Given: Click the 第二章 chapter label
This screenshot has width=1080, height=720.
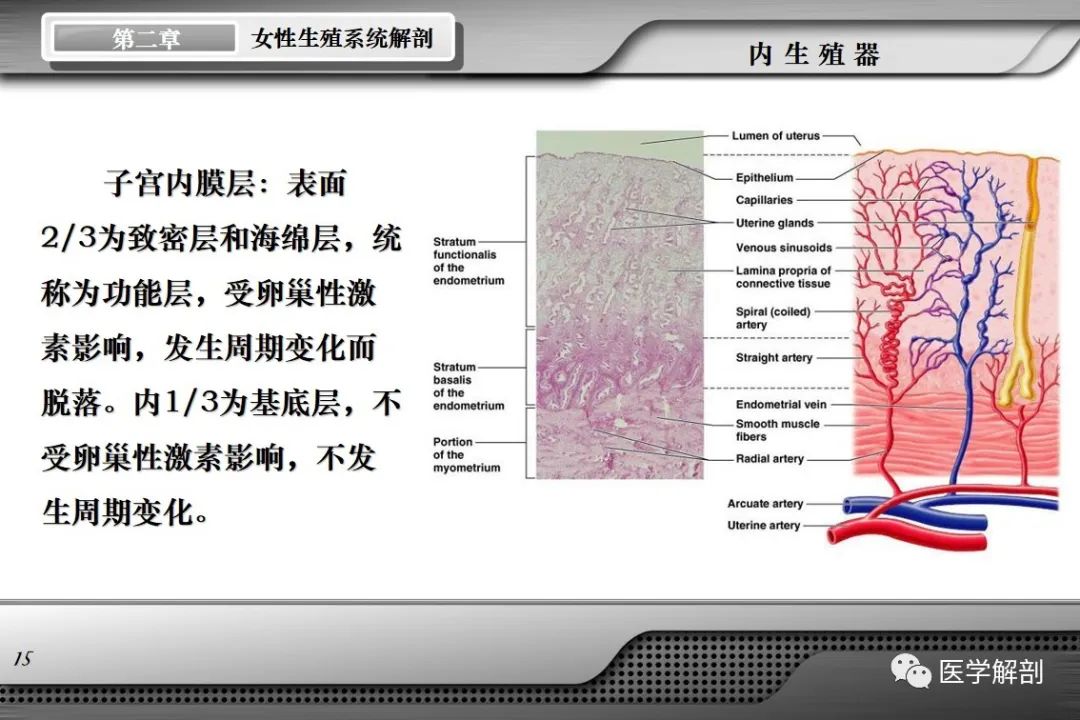Looking at the screenshot, I should pyautogui.click(x=145, y=39).
